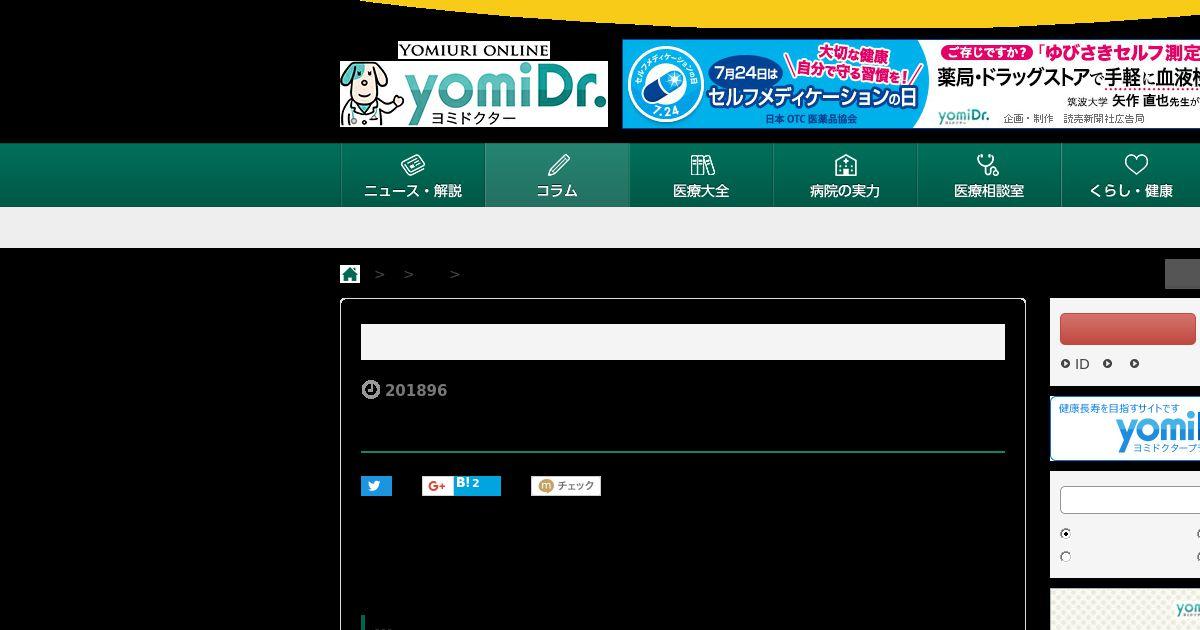Viewport: 1200px width, 630px height.
Task: Share the article on Twitter
Action: (x=376, y=486)
